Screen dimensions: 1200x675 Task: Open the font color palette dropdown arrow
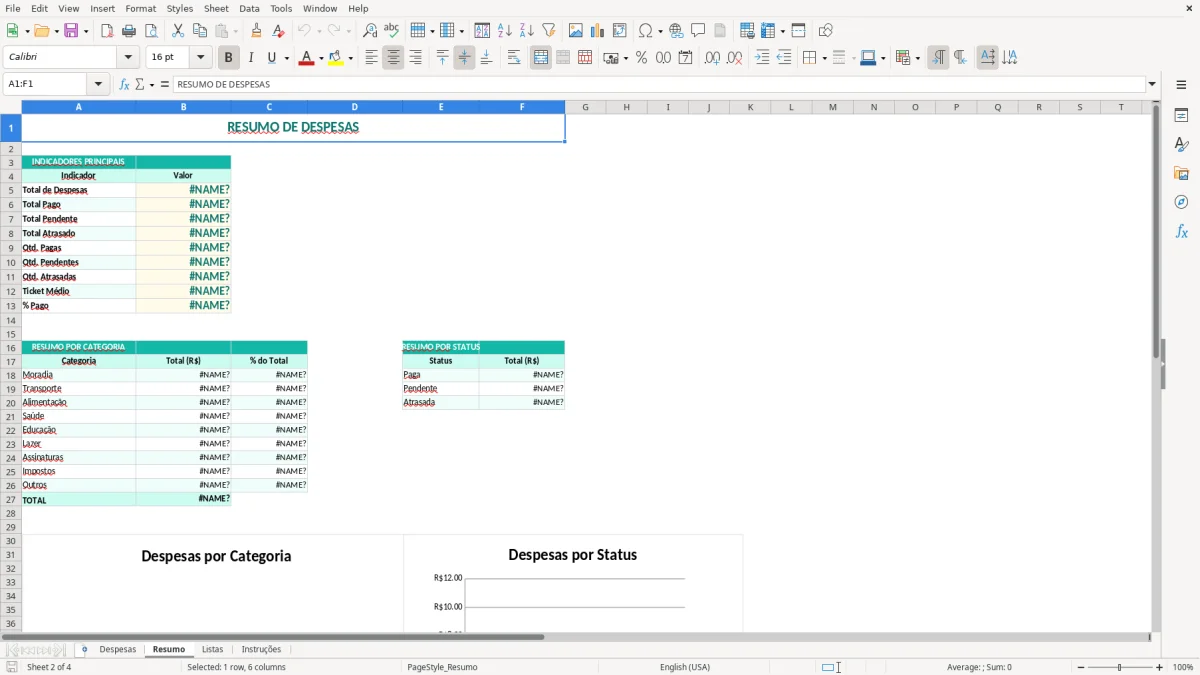[x=321, y=58]
